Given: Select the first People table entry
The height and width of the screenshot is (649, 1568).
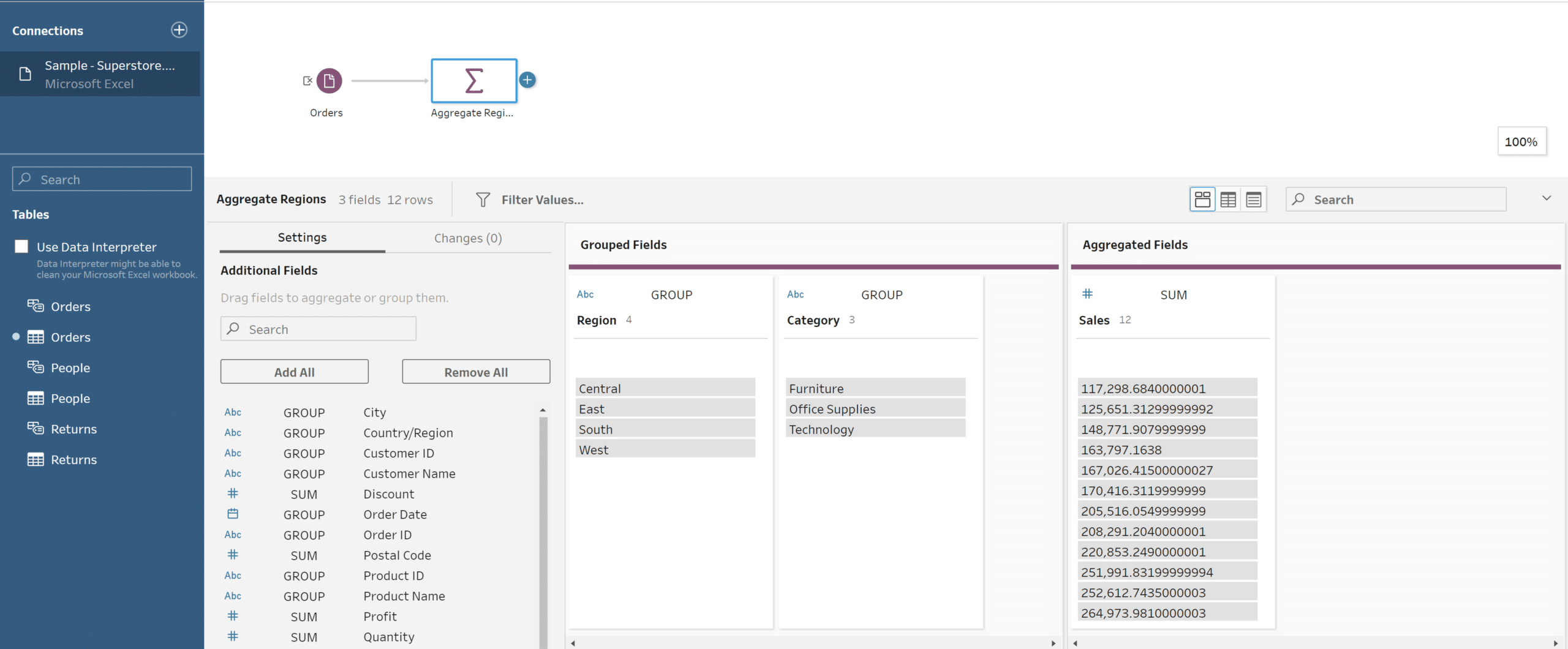Looking at the screenshot, I should [x=70, y=367].
